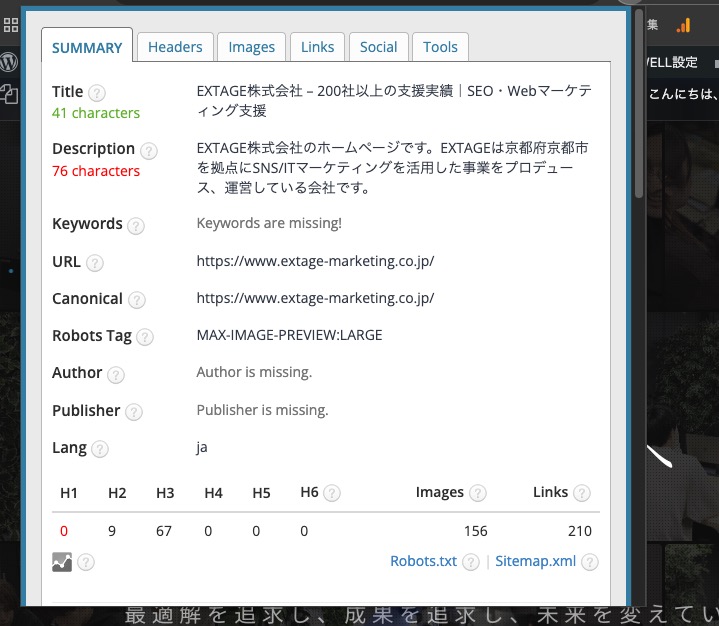Click the help icon after Sitemap.xml
This screenshot has width=719, height=626.
(590, 562)
